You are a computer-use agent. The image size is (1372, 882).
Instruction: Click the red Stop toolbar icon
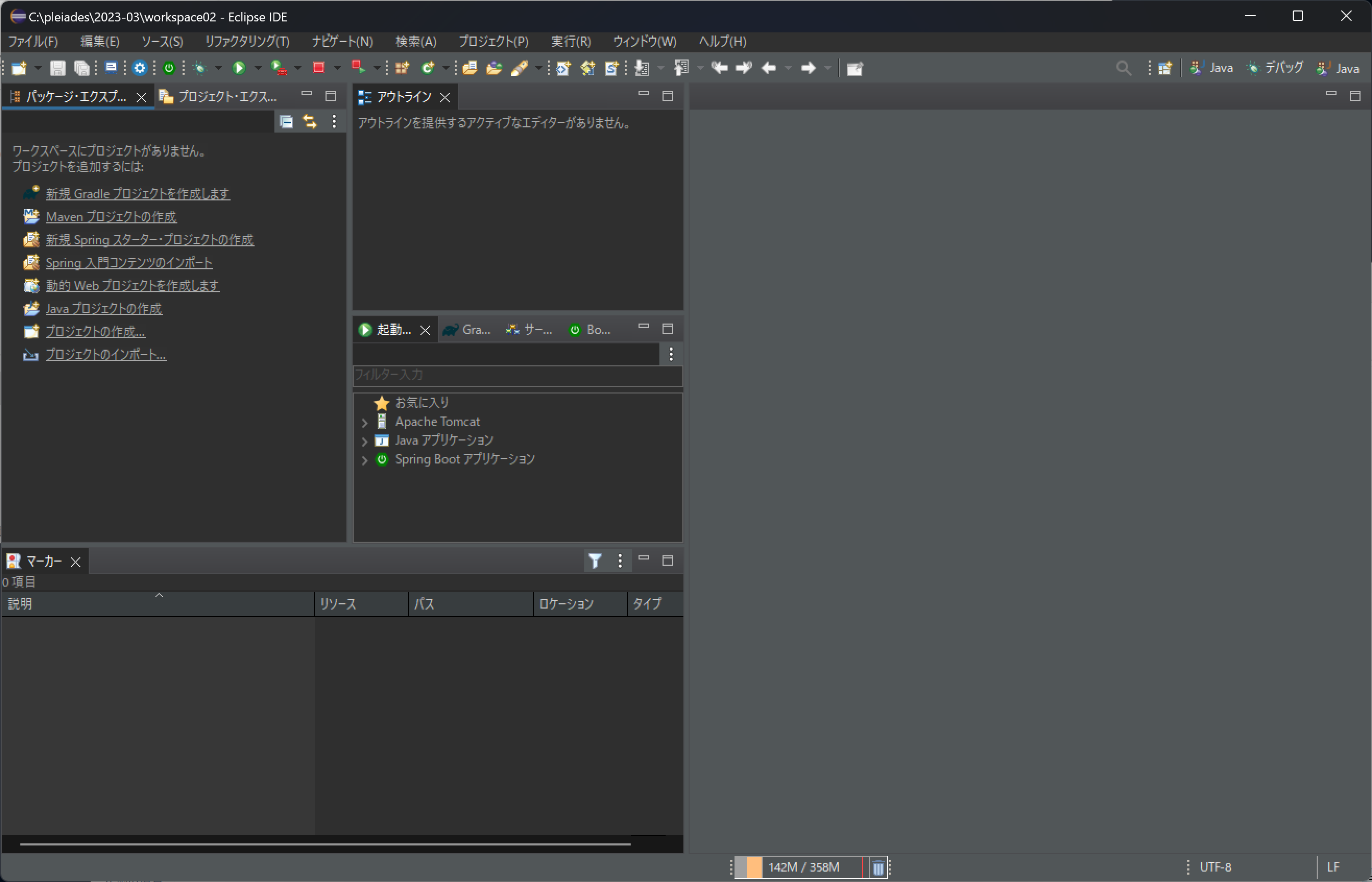(319, 67)
